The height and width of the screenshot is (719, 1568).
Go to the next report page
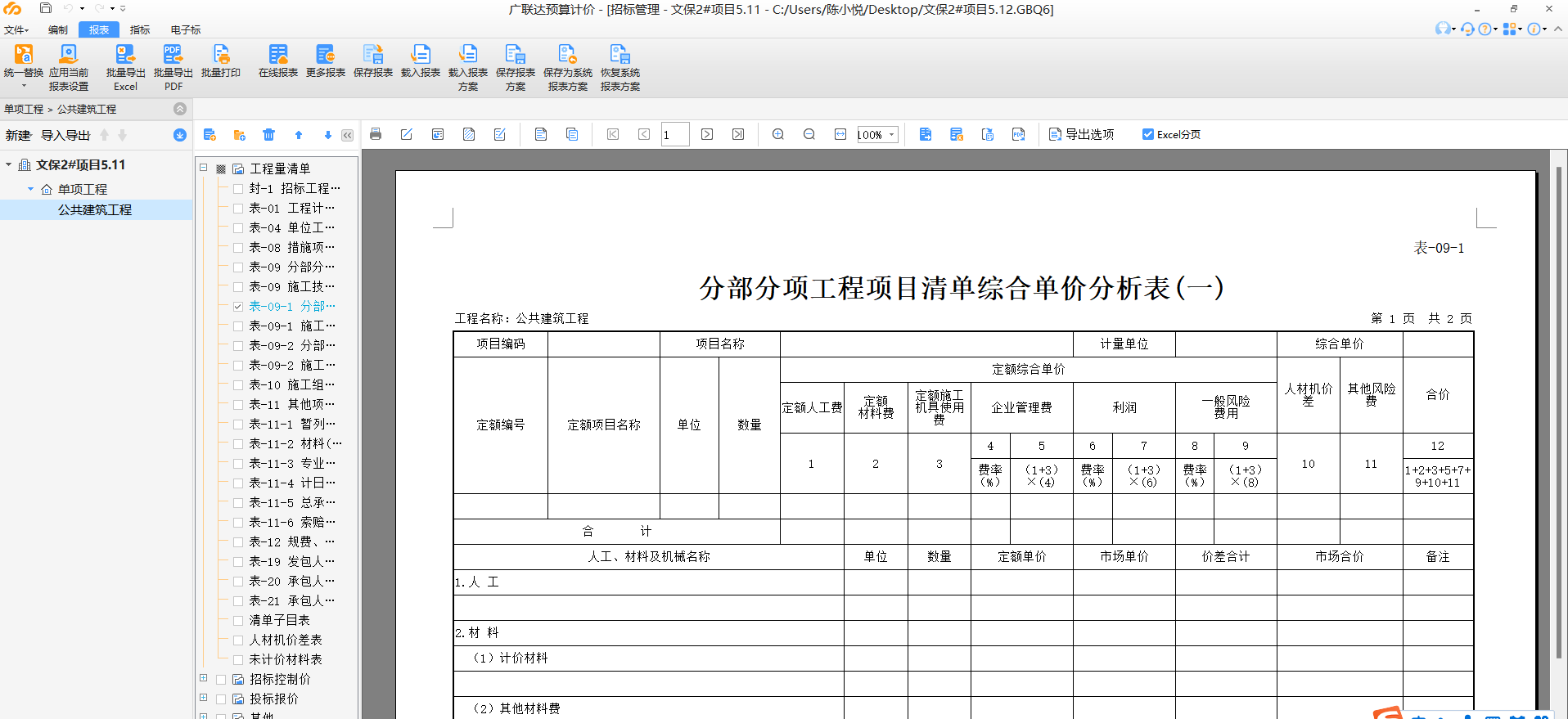707,134
